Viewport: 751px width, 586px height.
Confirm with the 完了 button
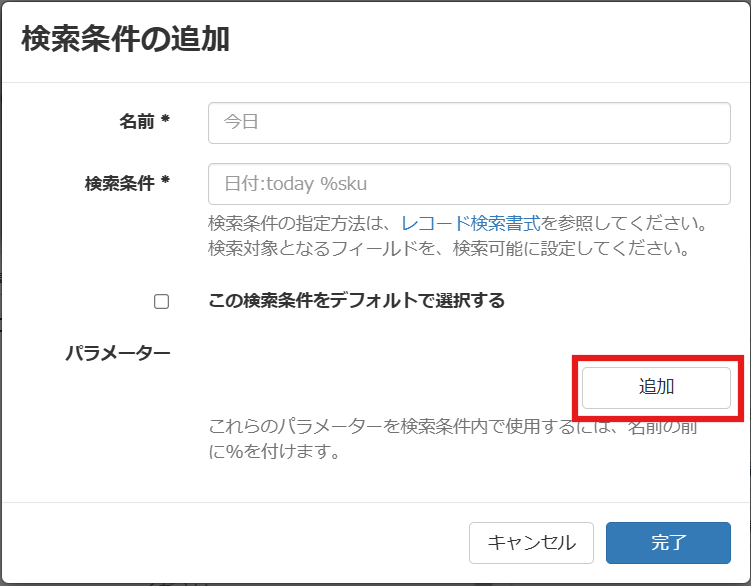[x=668, y=543]
